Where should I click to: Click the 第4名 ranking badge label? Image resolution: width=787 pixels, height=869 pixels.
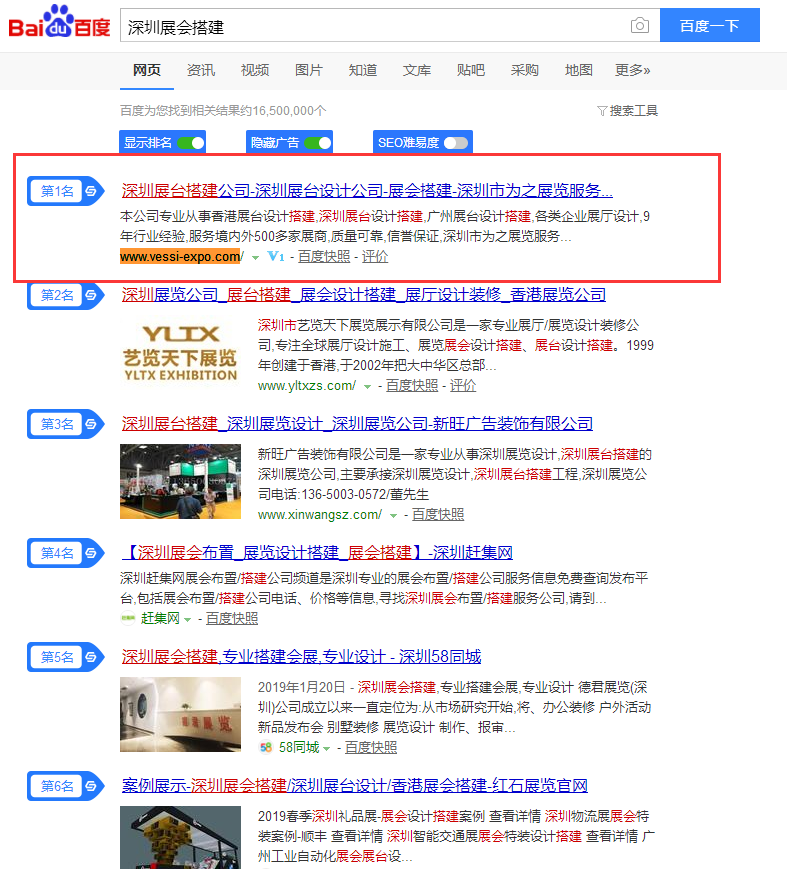click(x=57, y=553)
